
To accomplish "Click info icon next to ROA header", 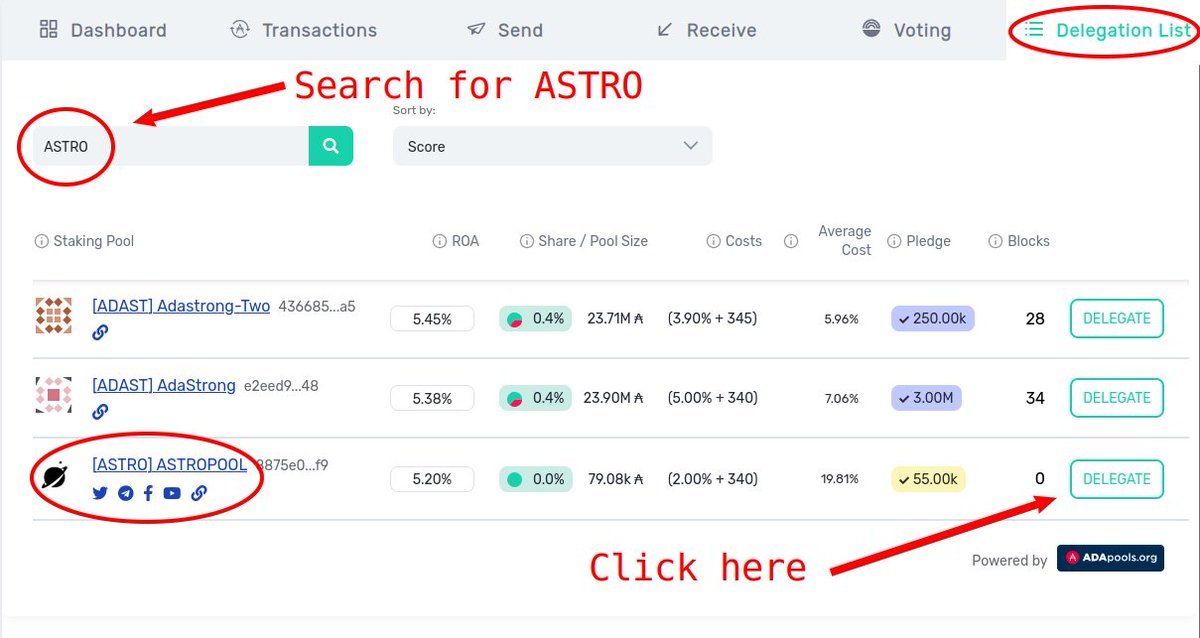I will click(439, 241).
